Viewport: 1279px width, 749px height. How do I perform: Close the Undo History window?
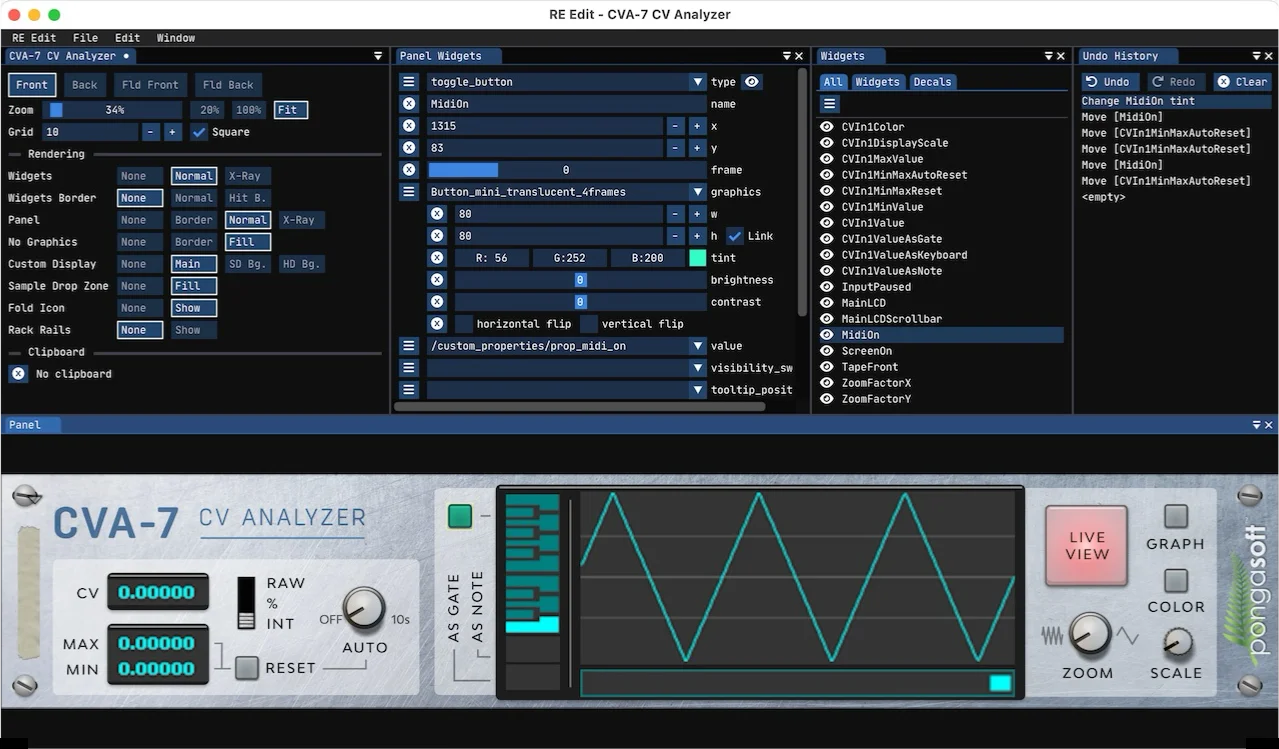[x=1269, y=56]
